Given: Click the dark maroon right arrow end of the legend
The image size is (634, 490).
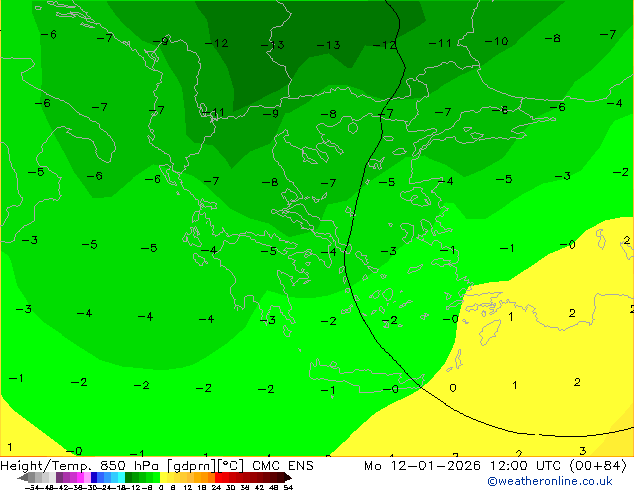Looking at the screenshot, I should pyautogui.click(x=288, y=478).
